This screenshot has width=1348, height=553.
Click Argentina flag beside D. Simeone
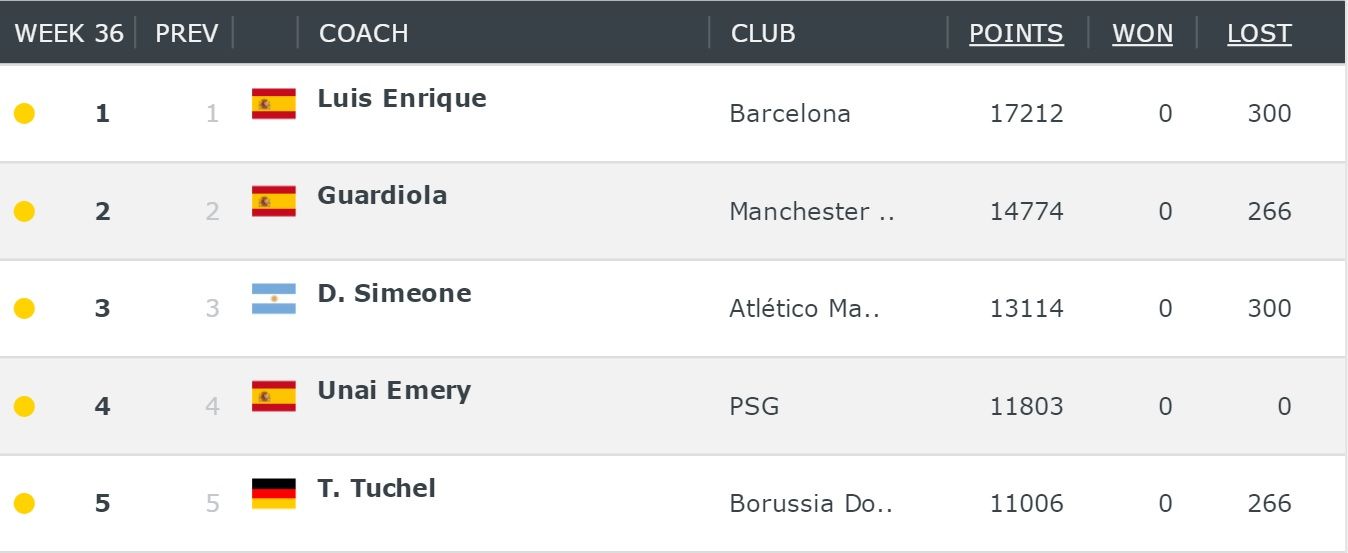pos(273,298)
